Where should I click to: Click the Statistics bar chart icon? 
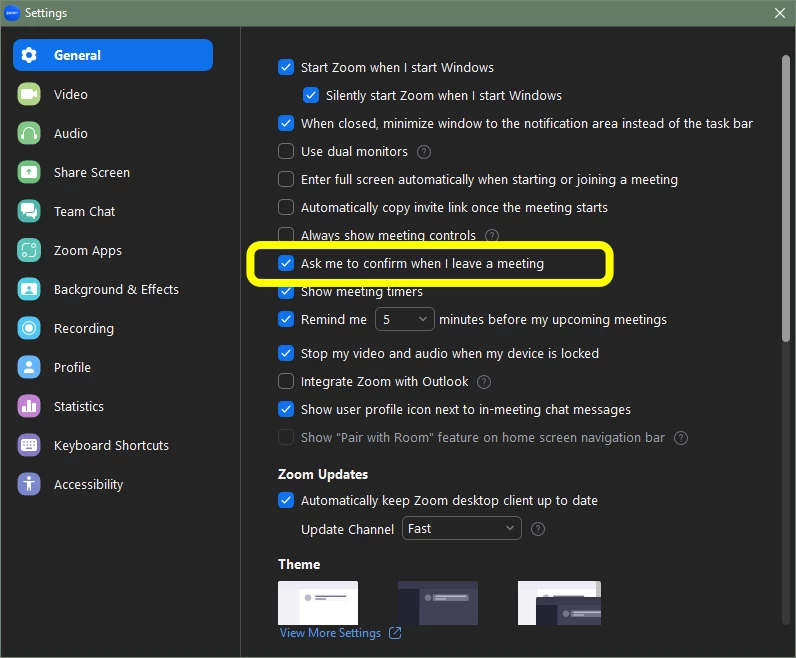29,406
